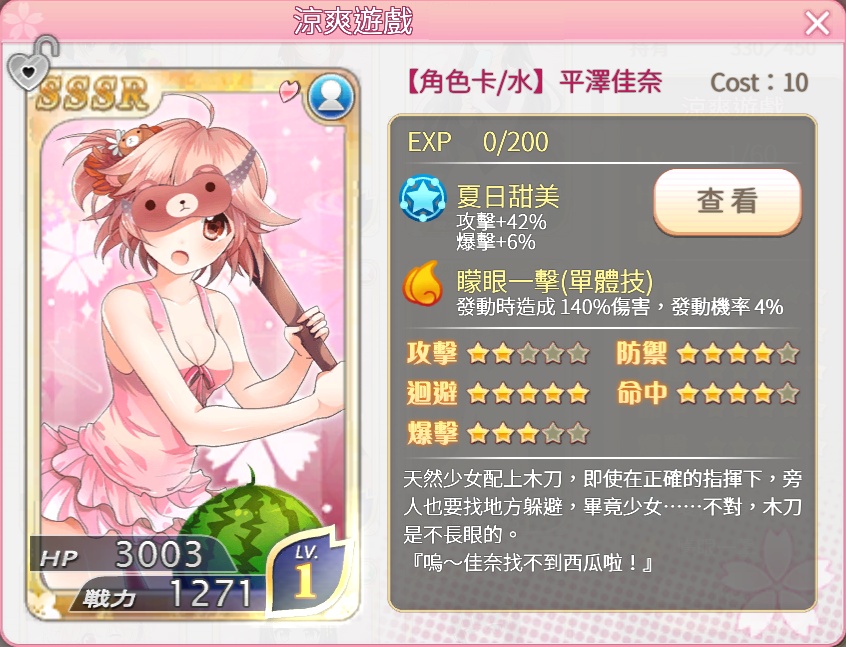Click the 命中 star rating row
Screen dimensions: 846x647
click(x=707, y=393)
